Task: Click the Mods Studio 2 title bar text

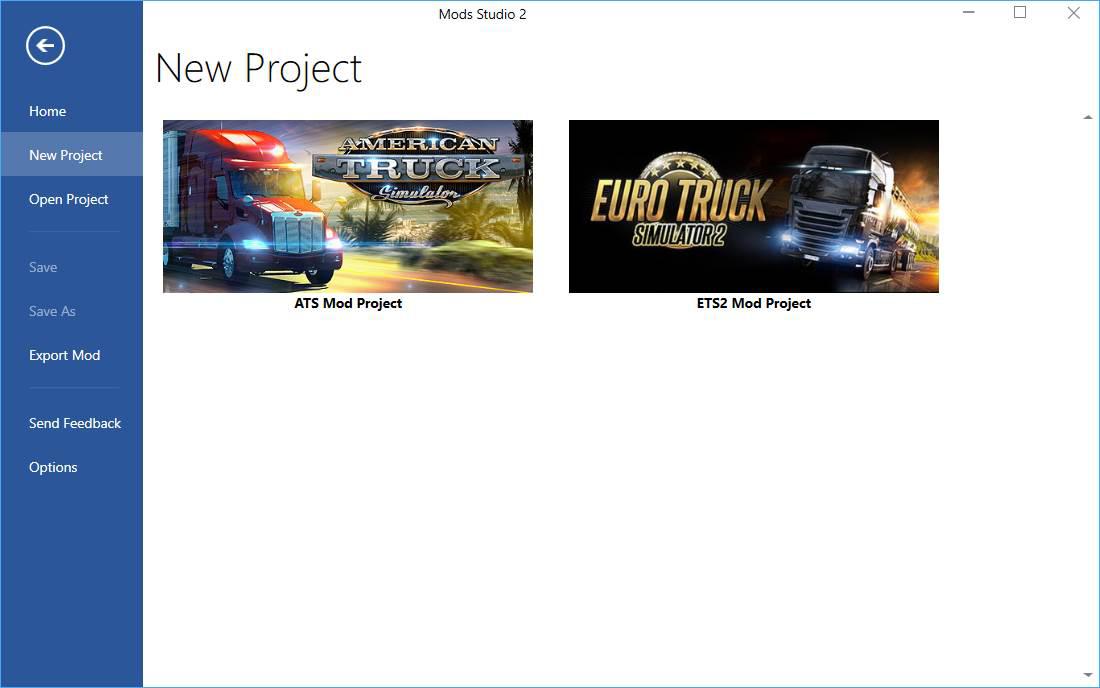Action: [482, 14]
